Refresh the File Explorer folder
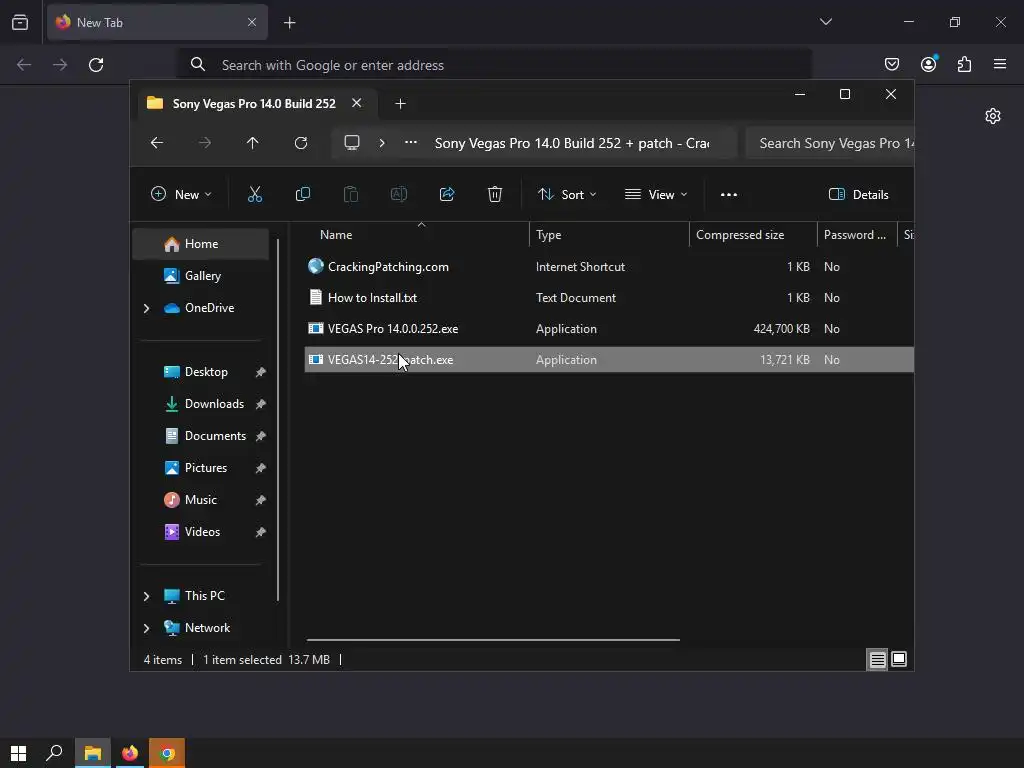This screenshot has width=1024, height=768. click(x=301, y=143)
